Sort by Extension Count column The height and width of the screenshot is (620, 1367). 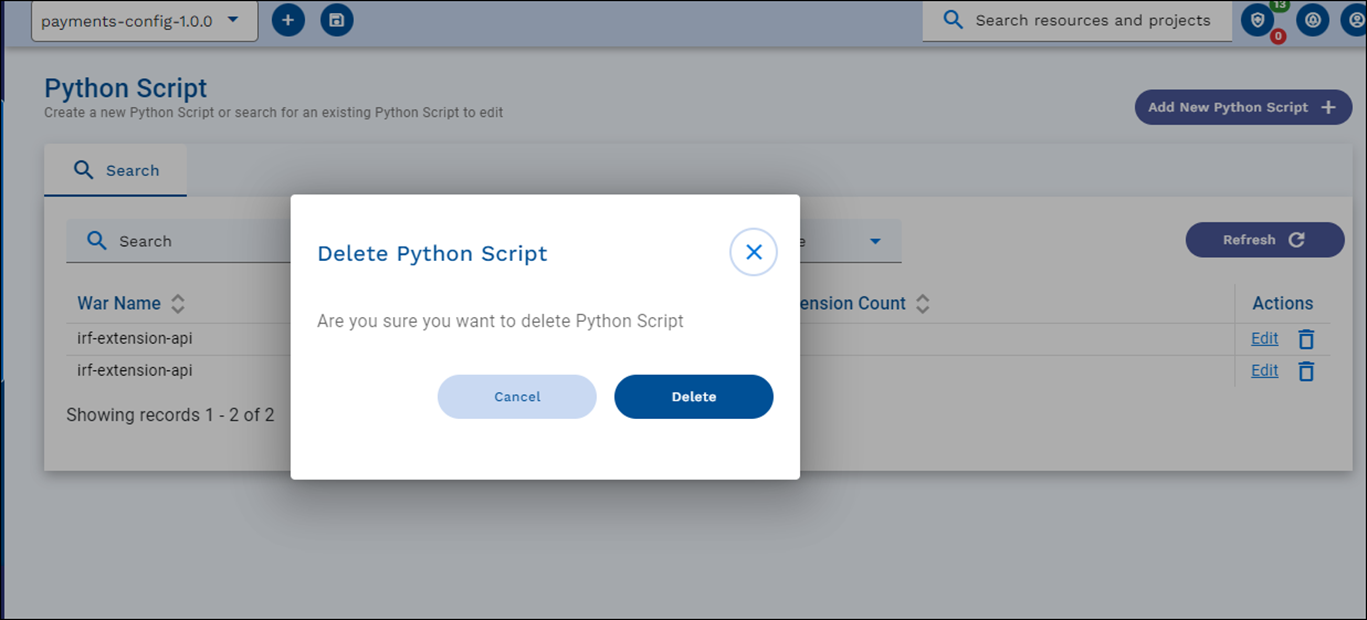923,303
